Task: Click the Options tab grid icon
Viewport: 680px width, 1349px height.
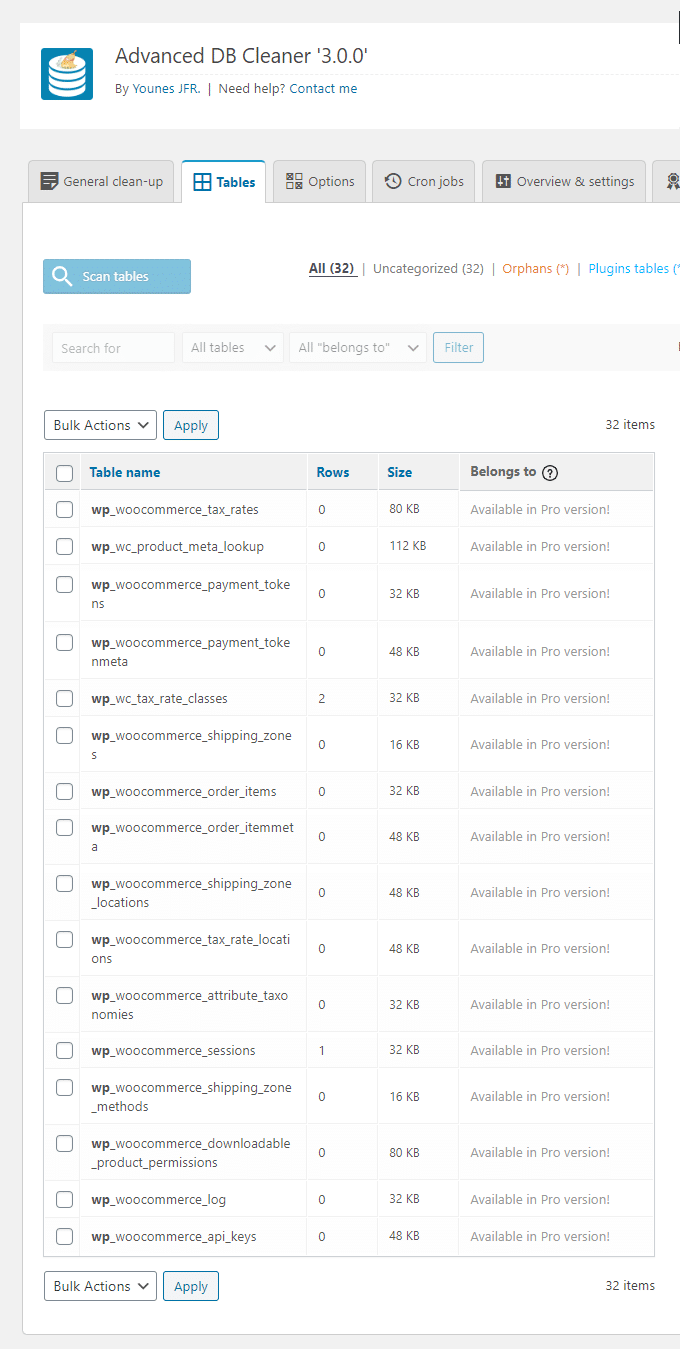Action: (294, 181)
